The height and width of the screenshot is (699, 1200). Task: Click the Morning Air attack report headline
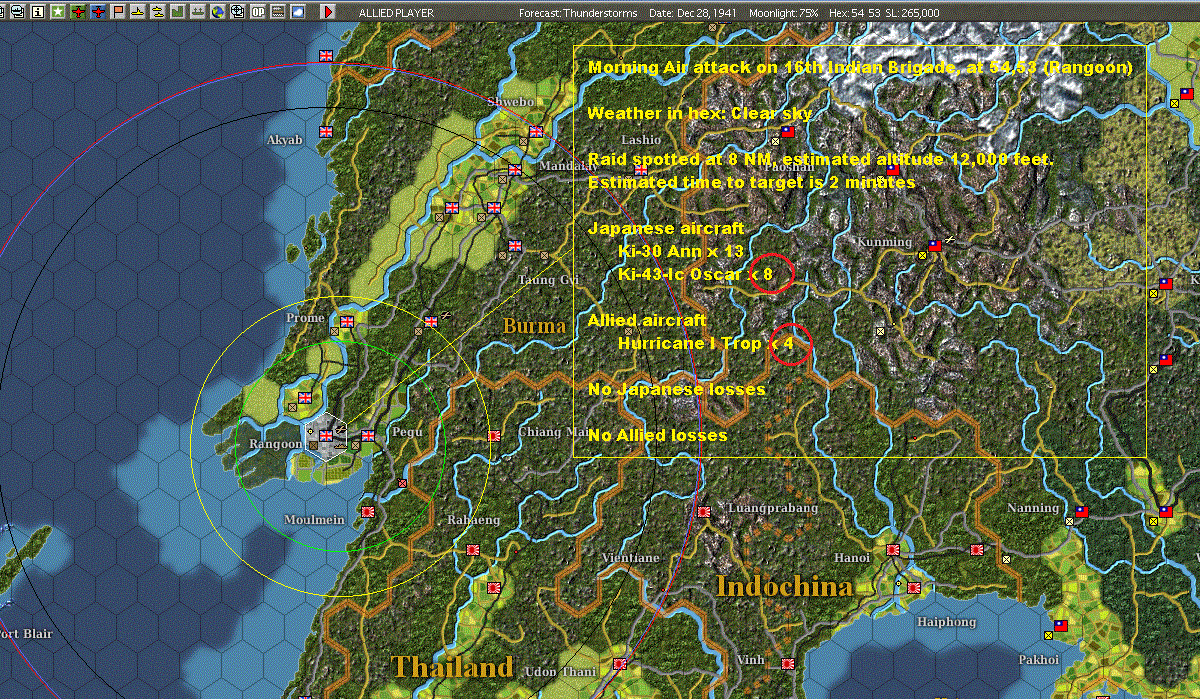(x=860, y=68)
